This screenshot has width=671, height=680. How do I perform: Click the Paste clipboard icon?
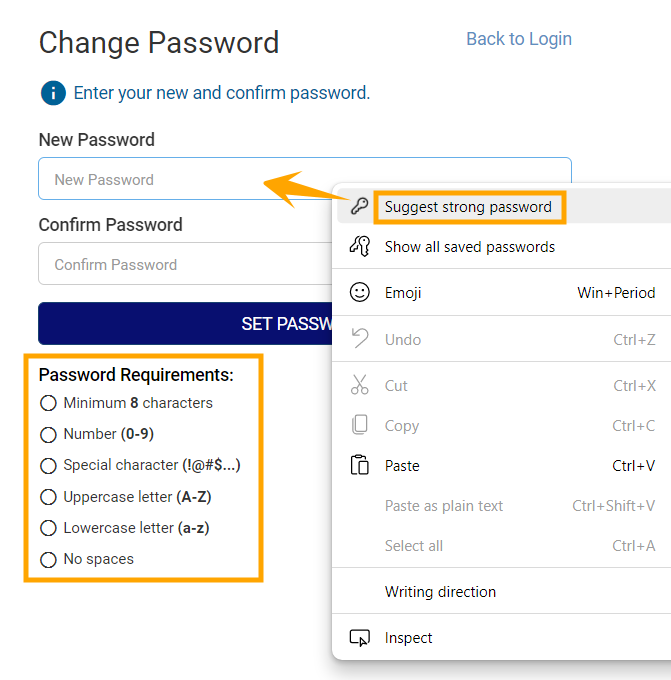tap(359, 465)
